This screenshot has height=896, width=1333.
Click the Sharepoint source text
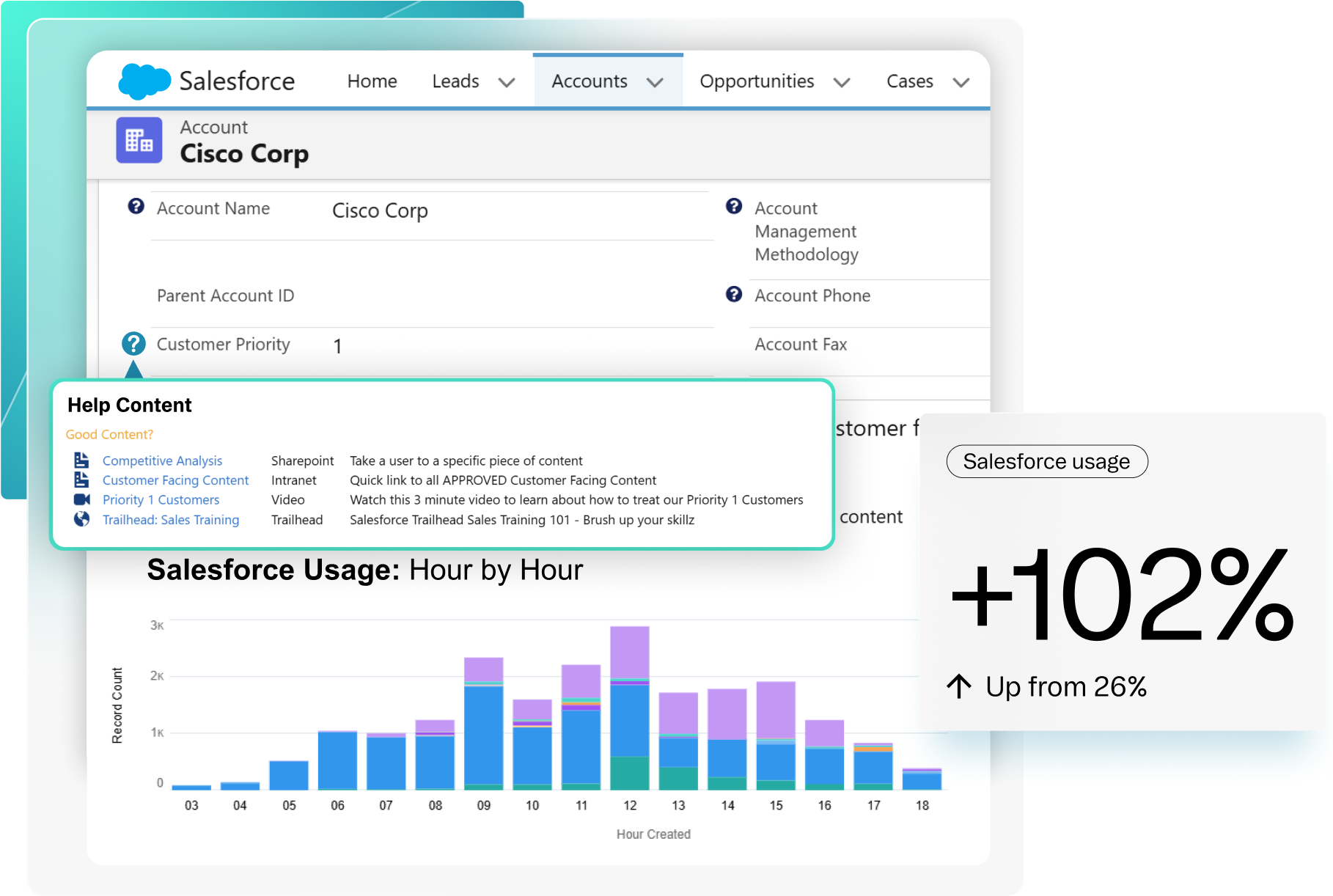pyautogui.click(x=302, y=460)
